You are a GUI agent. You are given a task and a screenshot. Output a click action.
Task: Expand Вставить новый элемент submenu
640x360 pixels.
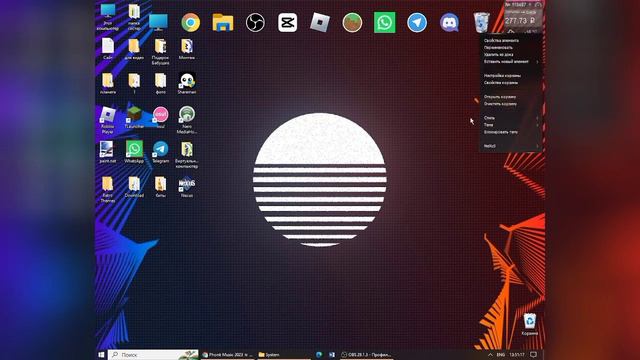[x=510, y=62]
